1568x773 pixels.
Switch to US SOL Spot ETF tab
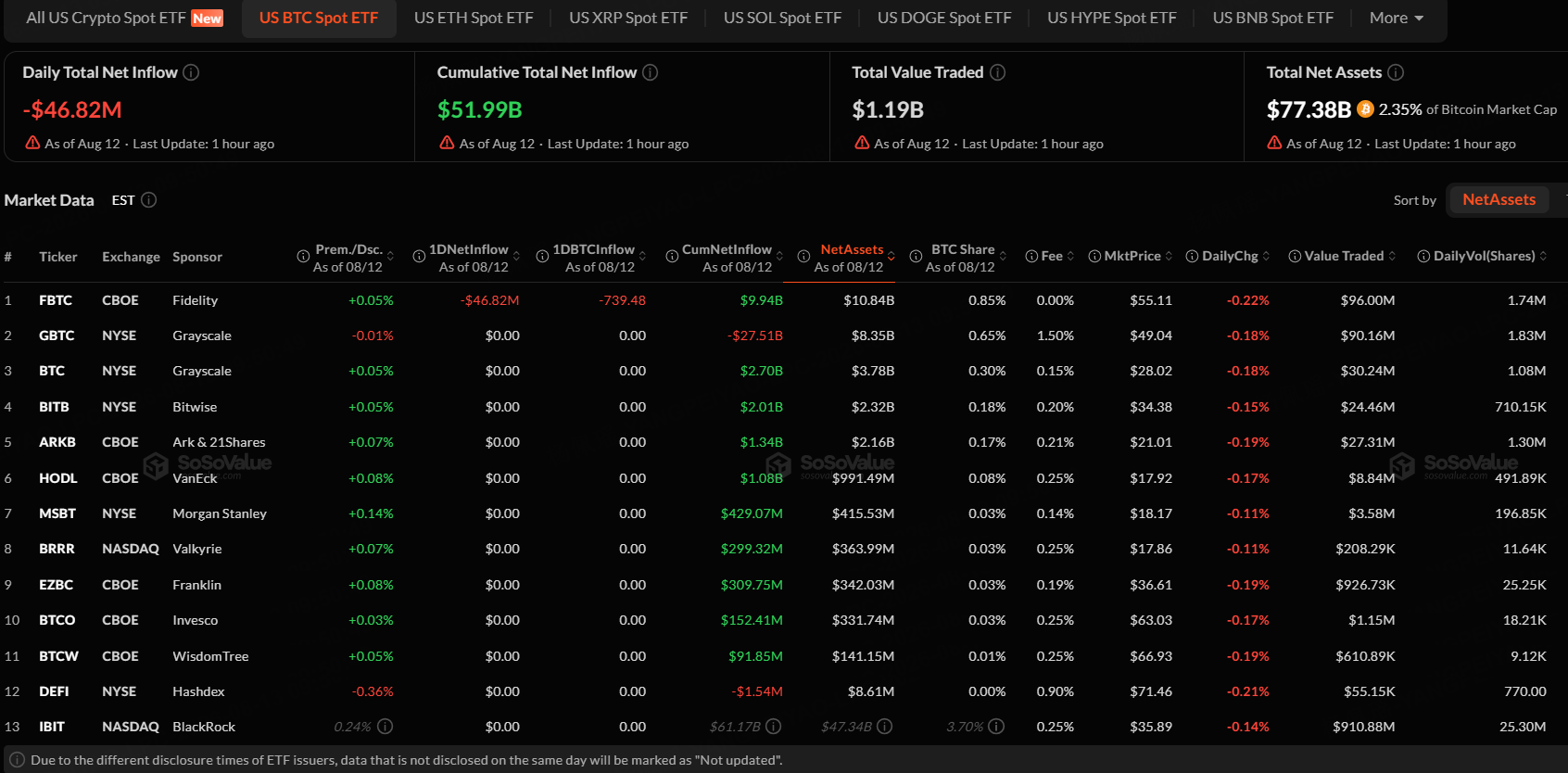click(x=782, y=18)
